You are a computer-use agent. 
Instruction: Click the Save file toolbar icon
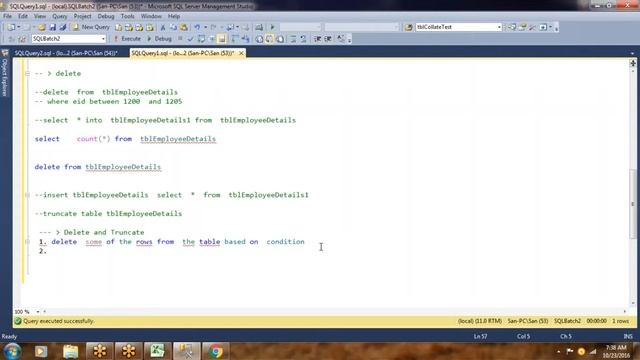tap(53, 27)
